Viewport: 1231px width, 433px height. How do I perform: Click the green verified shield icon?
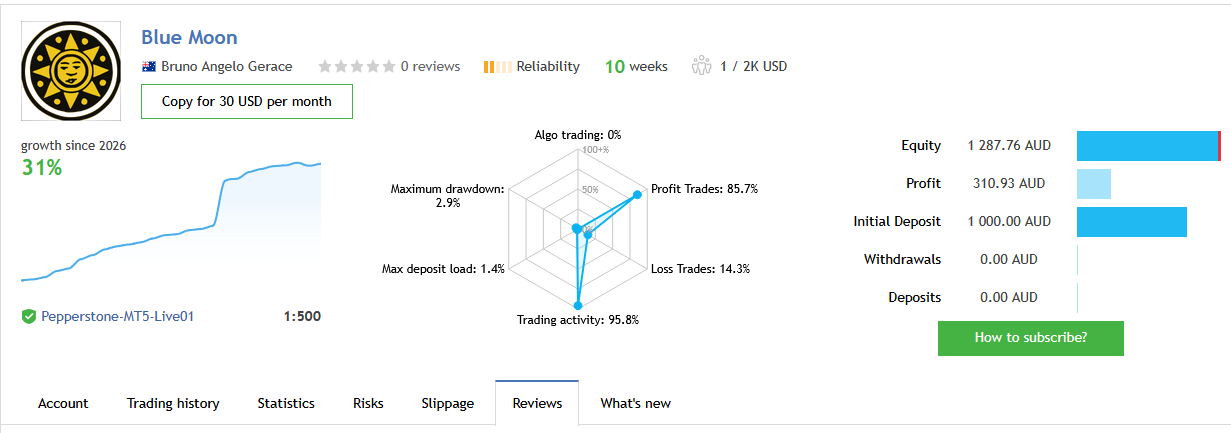pyautogui.click(x=29, y=317)
